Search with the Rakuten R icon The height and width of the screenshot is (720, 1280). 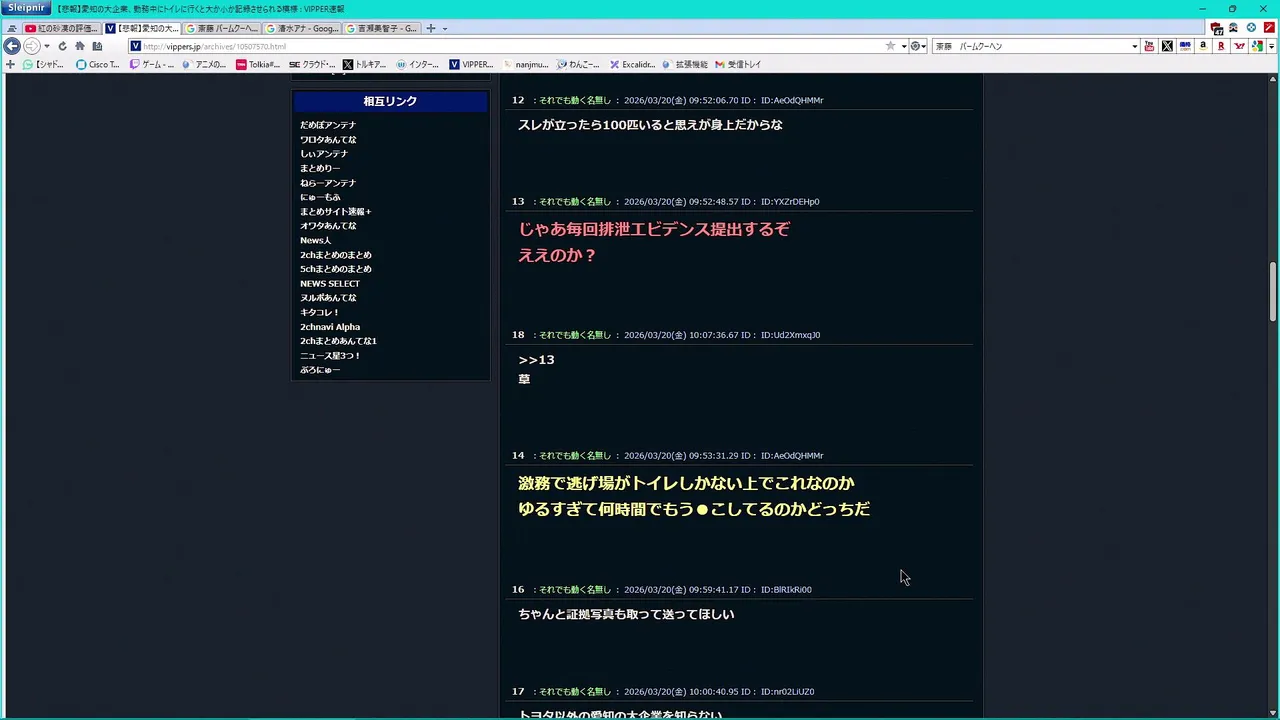(x=1221, y=46)
